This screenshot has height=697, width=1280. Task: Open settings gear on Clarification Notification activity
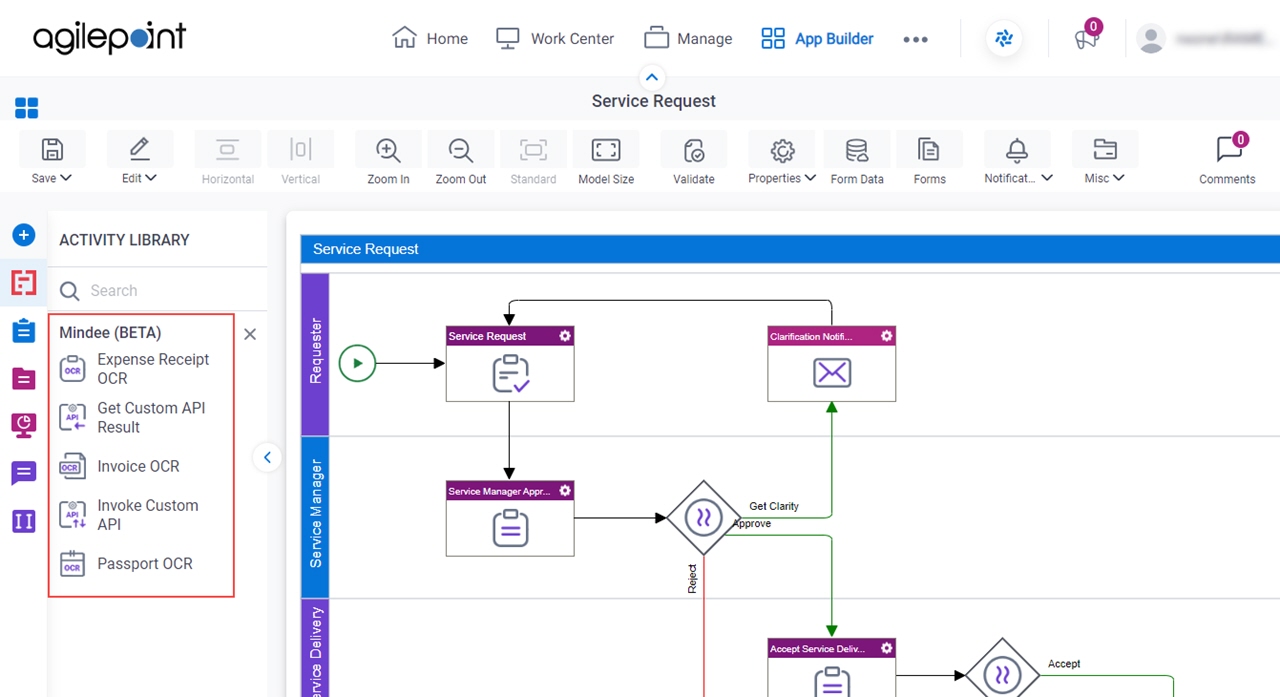tap(886, 336)
